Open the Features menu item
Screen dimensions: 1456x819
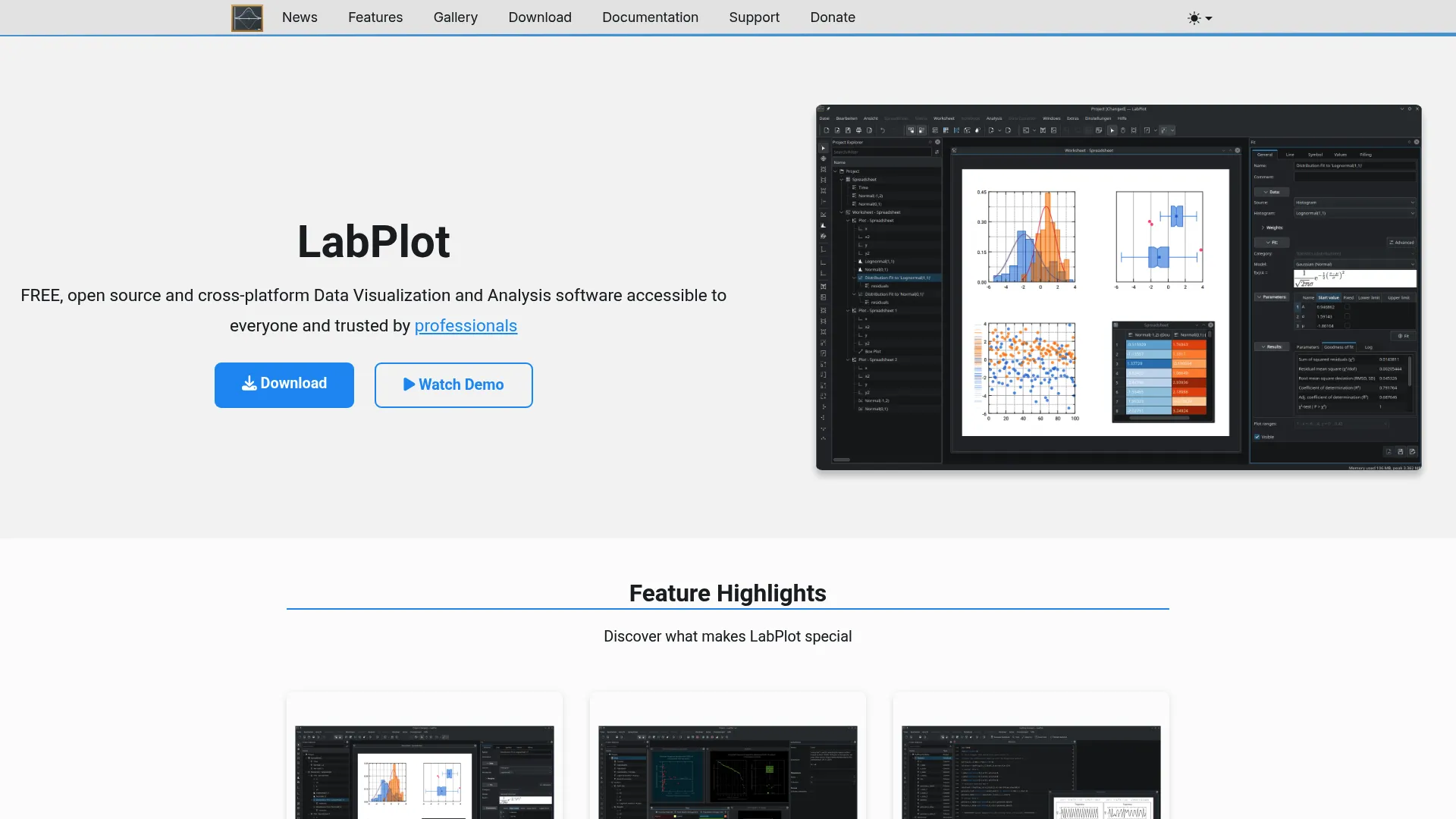[375, 17]
